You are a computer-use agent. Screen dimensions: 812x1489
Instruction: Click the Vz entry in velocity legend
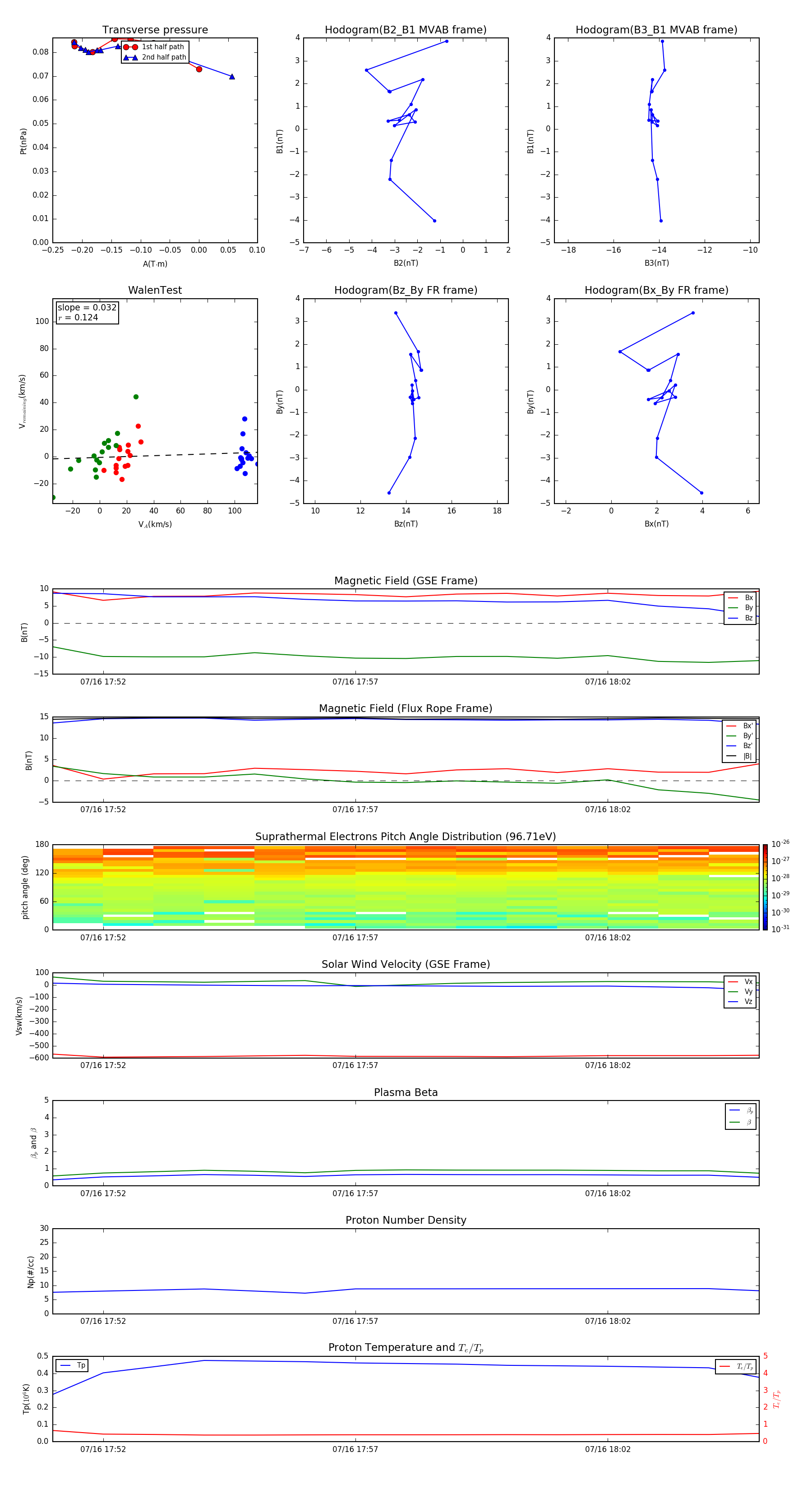pyautogui.click(x=740, y=1002)
